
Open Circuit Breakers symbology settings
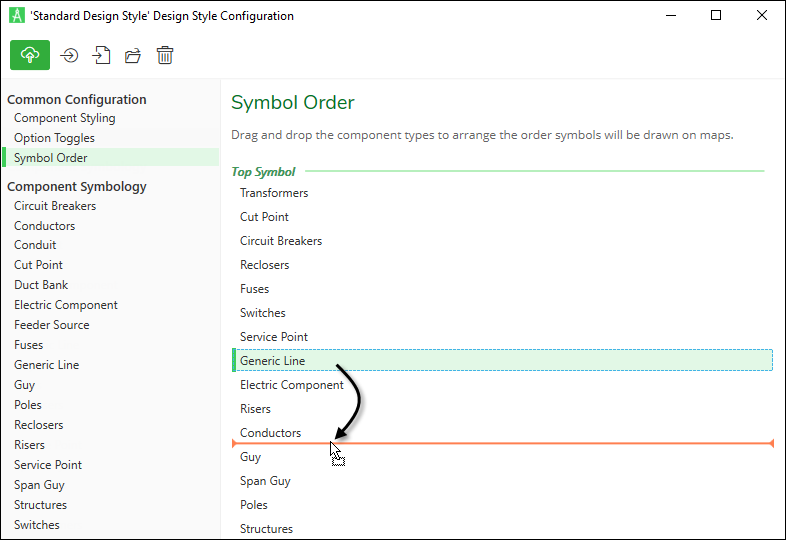55,206
